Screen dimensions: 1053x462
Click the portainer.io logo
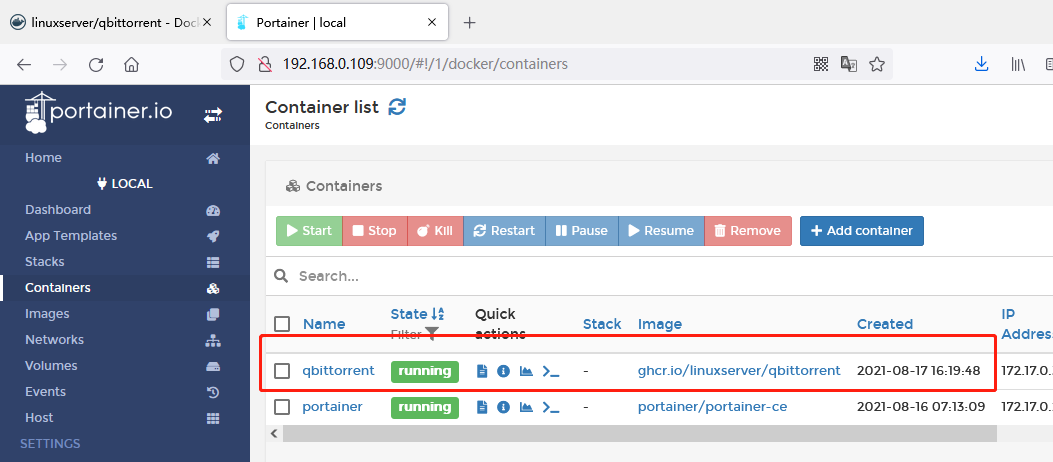[x=99, y=111]
